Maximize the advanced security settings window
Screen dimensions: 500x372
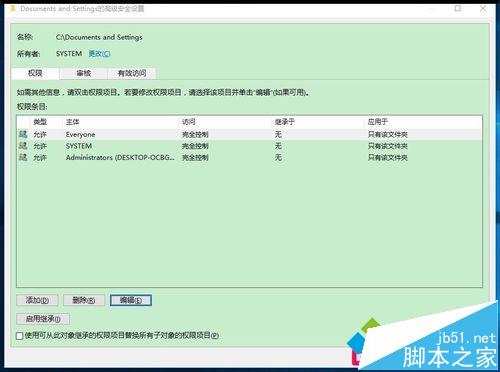click(x=458, y=8)
